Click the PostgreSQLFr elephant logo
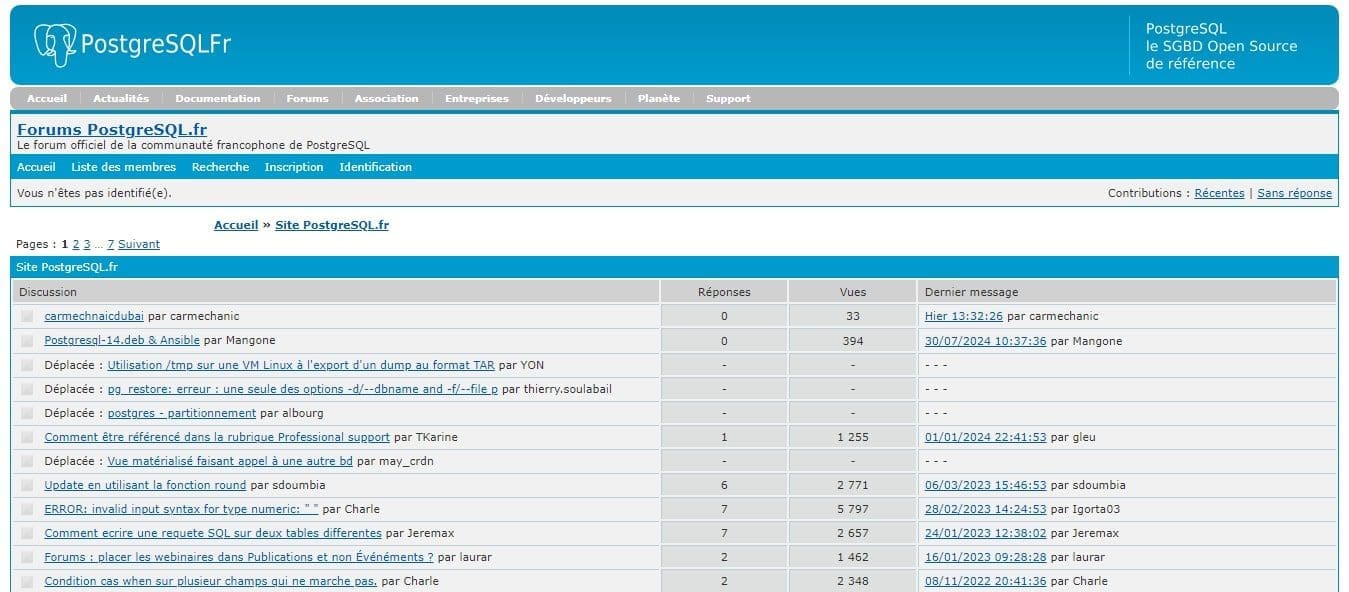The width and height of the screenshot is (1349, 592). point(132,46)
